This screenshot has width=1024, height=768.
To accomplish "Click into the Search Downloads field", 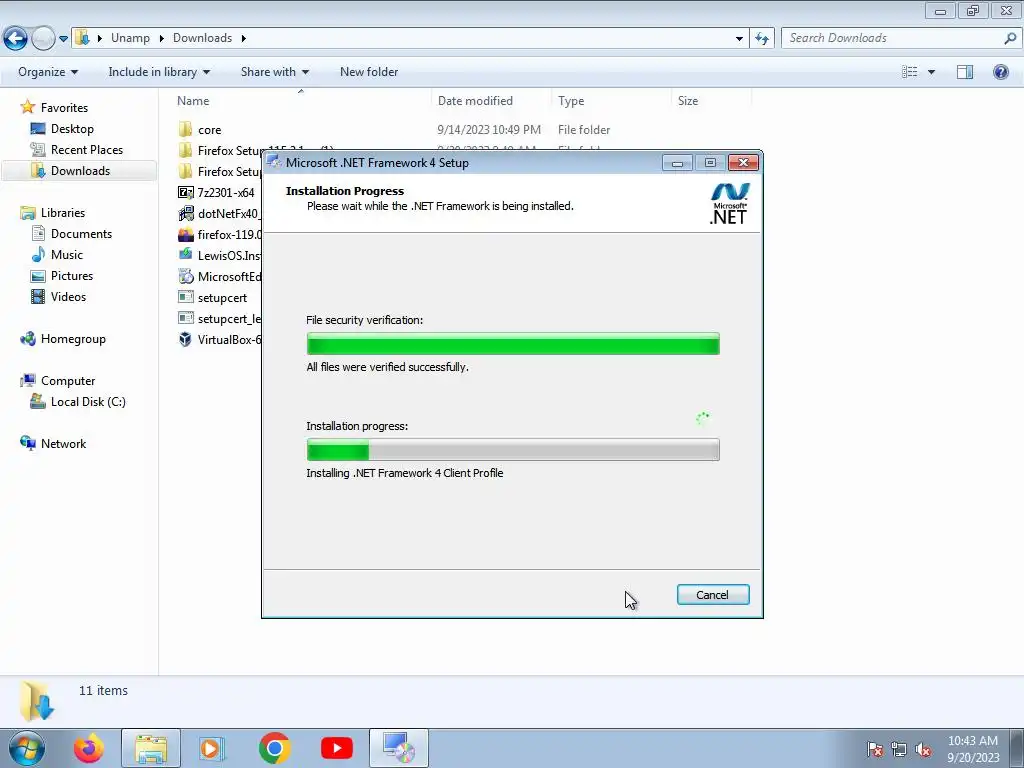I will [x=891, y=38].
